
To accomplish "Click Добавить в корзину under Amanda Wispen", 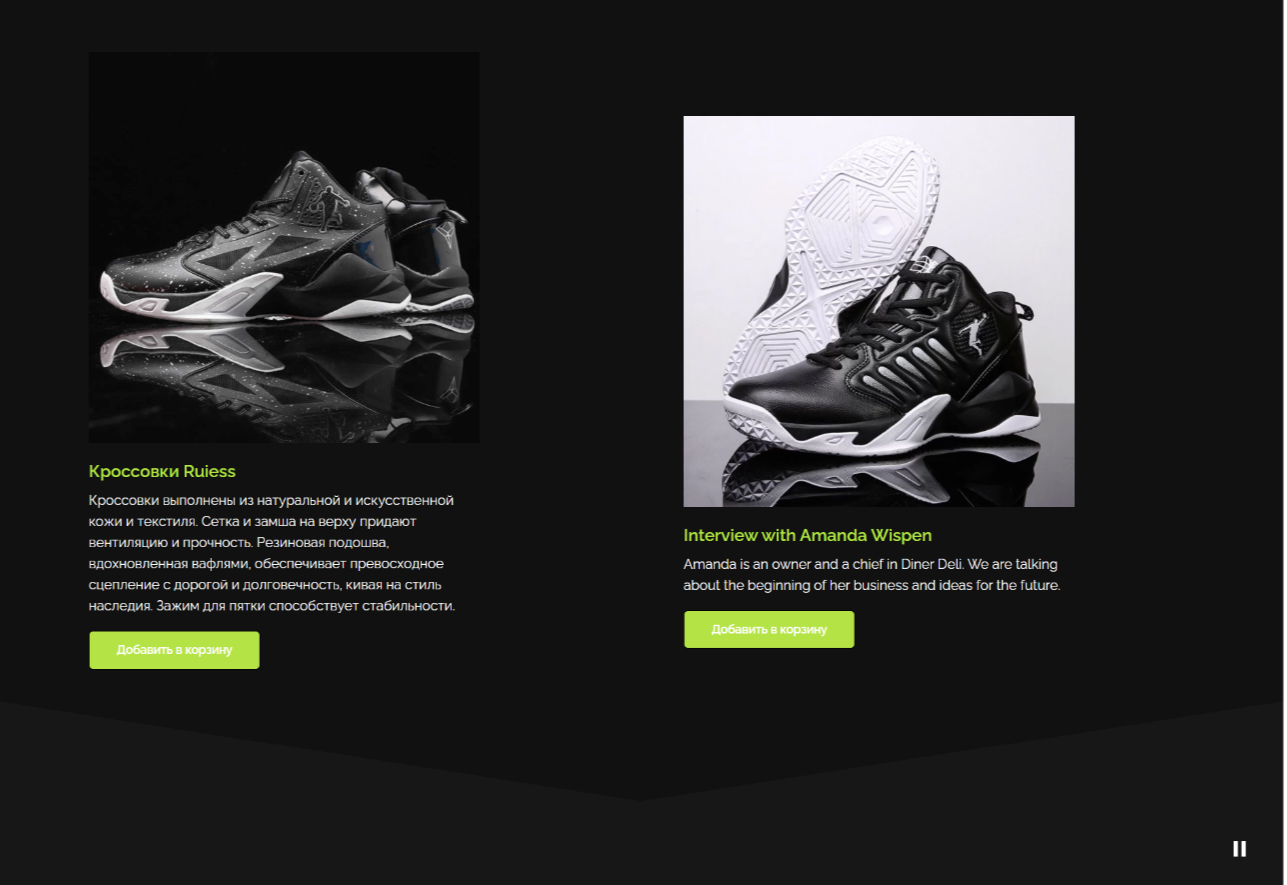I will tap(769, 630).
